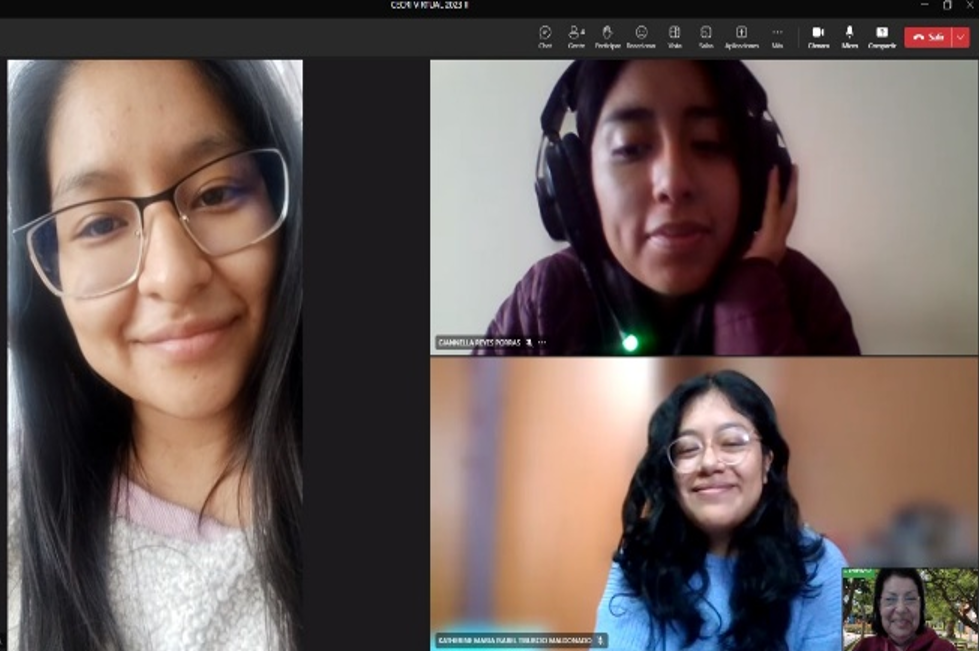Click the red Salir leave button
The height and width of the screenshot is (652, 979).
[927, 37]
